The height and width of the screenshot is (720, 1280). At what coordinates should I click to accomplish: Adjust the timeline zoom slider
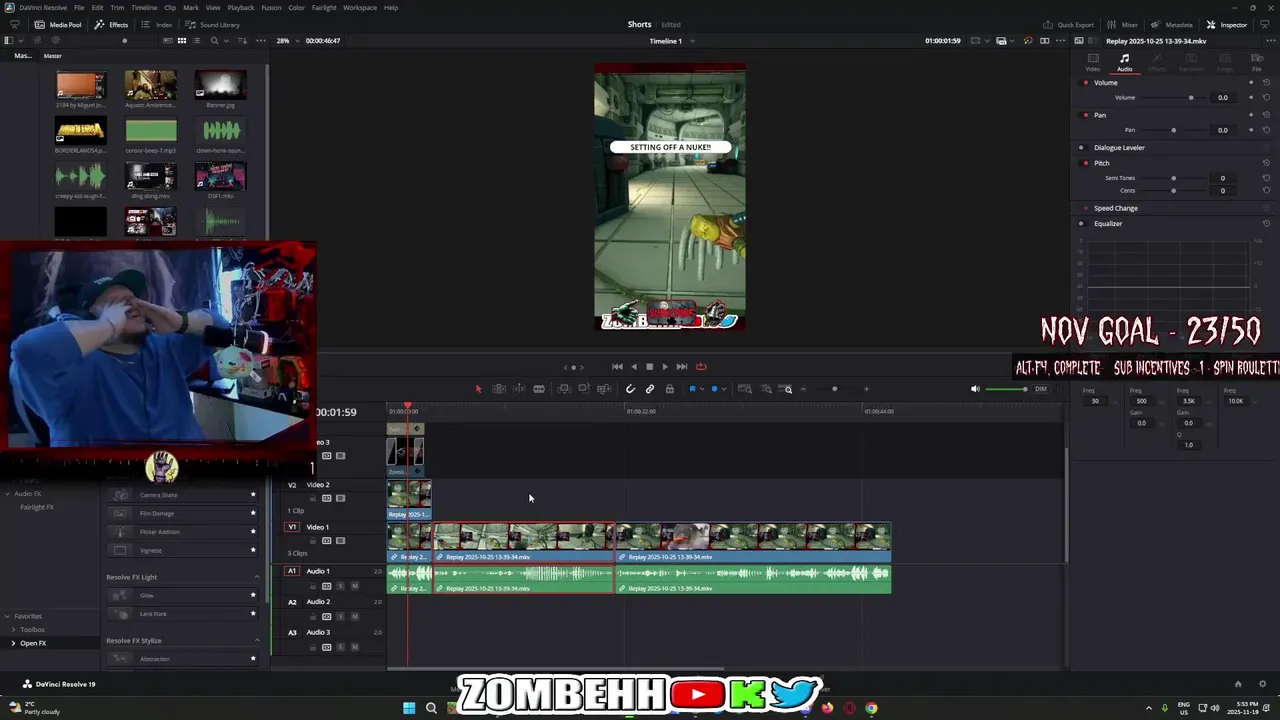point(834,389)
